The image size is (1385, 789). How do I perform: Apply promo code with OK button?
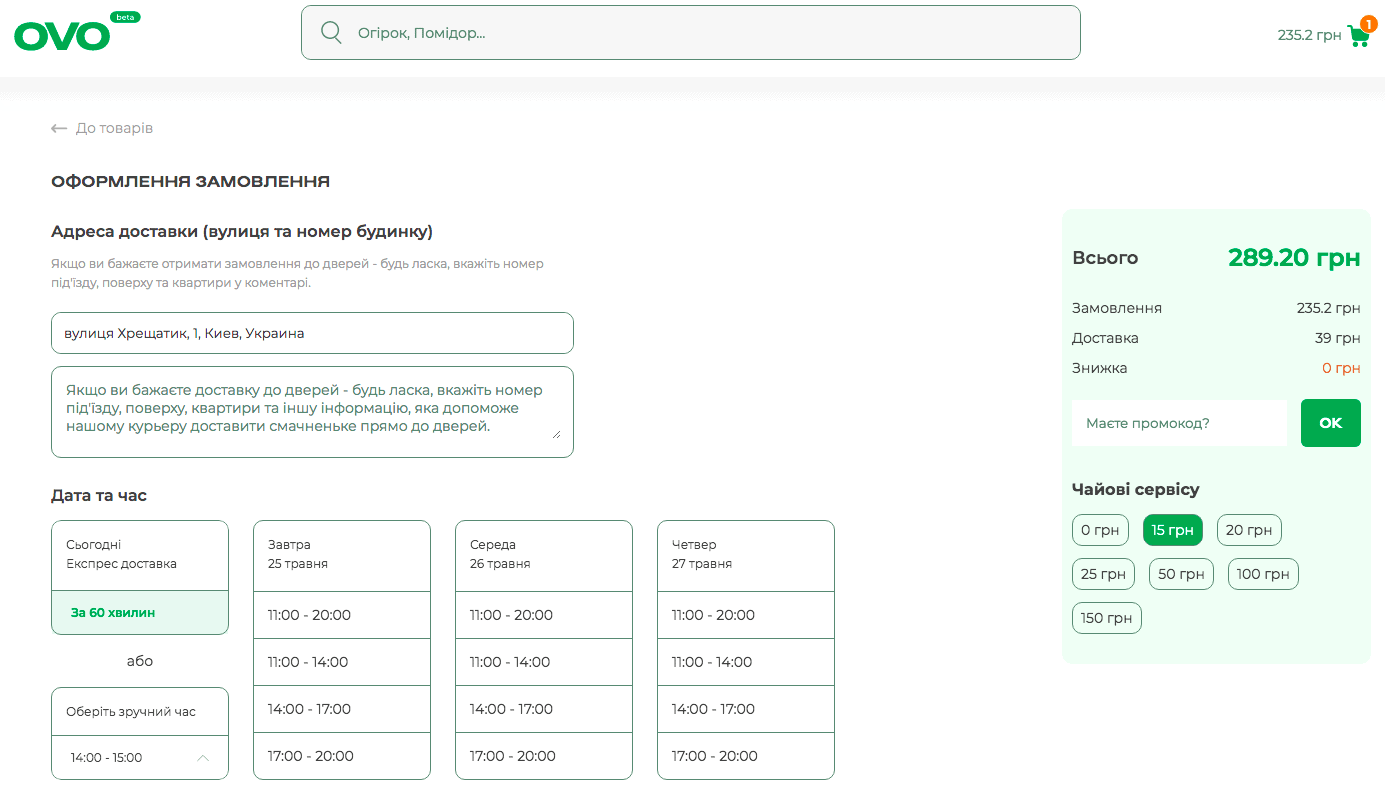click(1330, 423)
